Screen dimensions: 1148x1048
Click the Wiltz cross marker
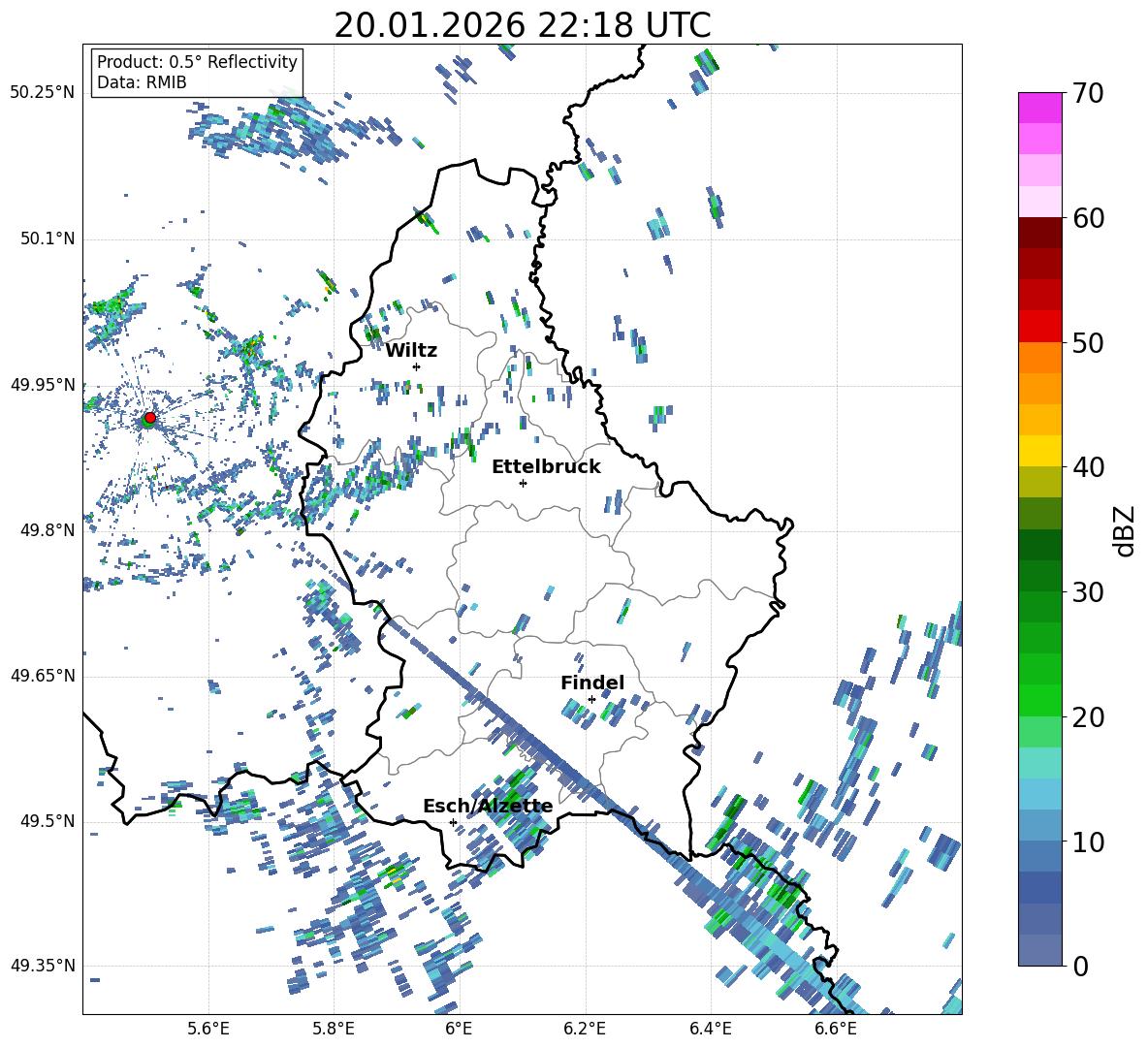point(417,366)
